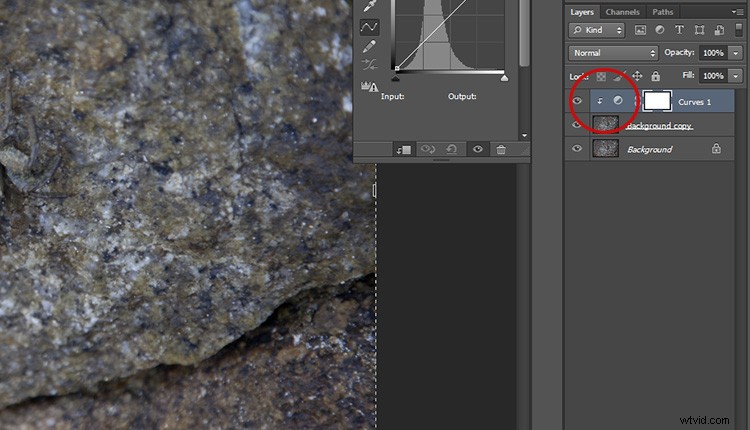The image size is (750, 430).
Task: Click the Output label in Curves
Action: coord(462,97)
